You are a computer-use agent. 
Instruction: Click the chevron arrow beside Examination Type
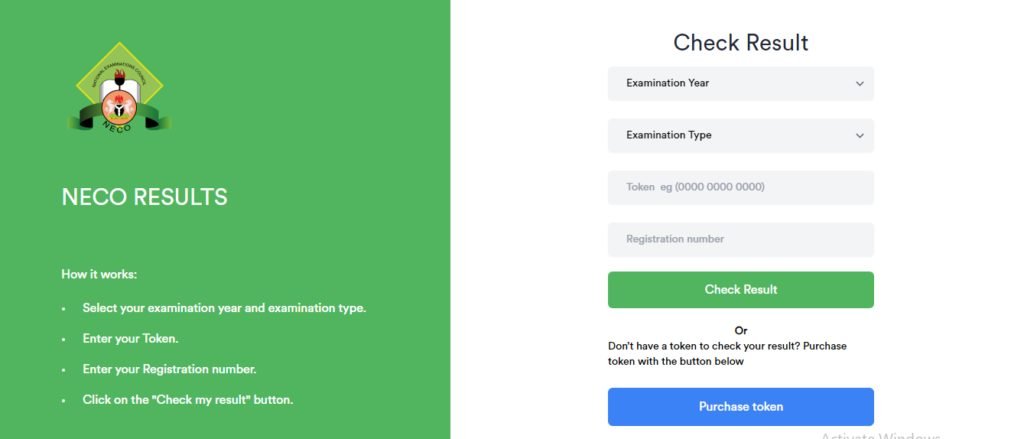click(x=859, y=136)
